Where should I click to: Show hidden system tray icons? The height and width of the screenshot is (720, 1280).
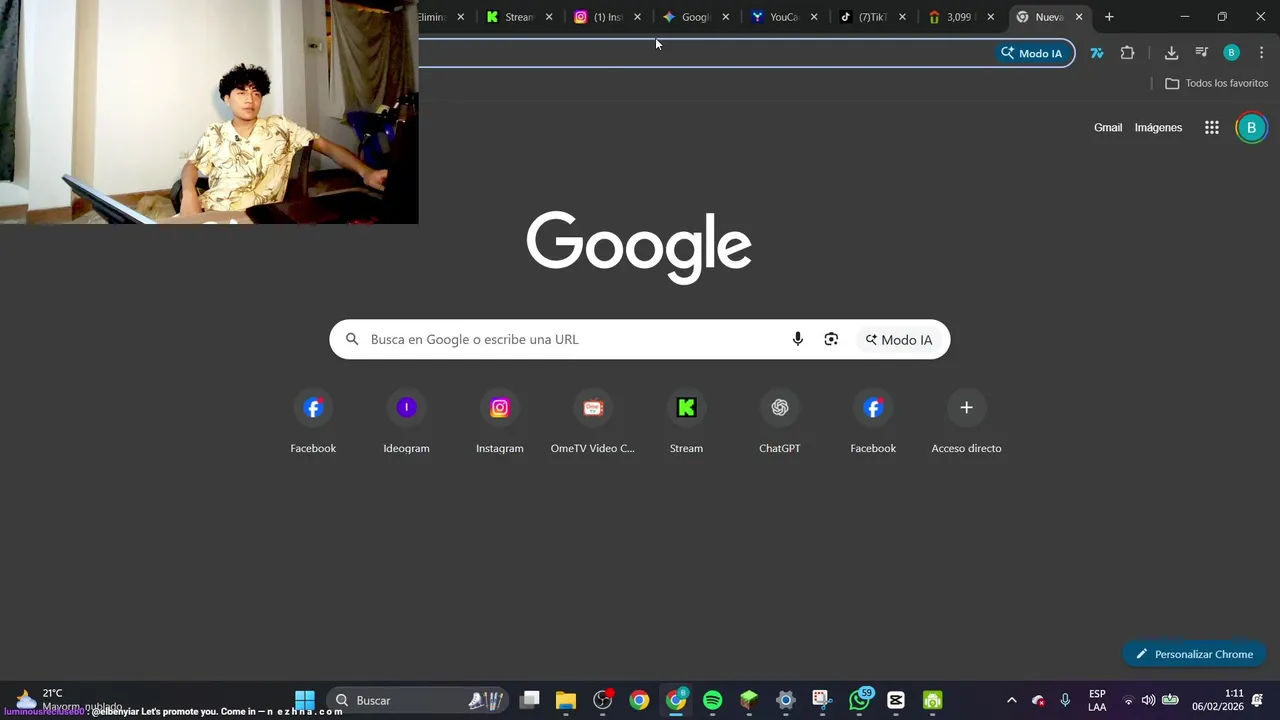click(x=1011, y=700)
